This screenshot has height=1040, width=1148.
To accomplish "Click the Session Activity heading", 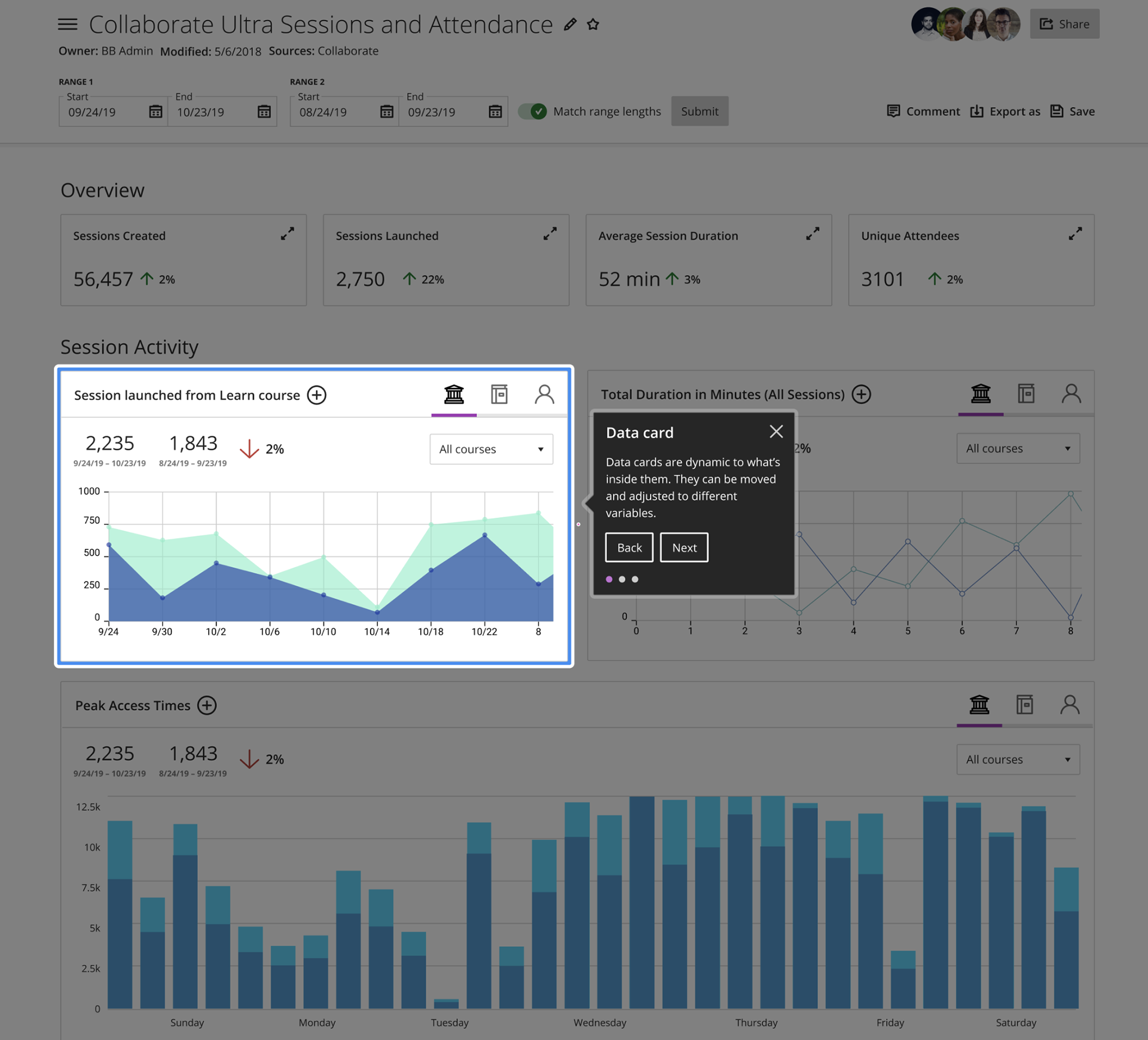I will click(129, 347).
